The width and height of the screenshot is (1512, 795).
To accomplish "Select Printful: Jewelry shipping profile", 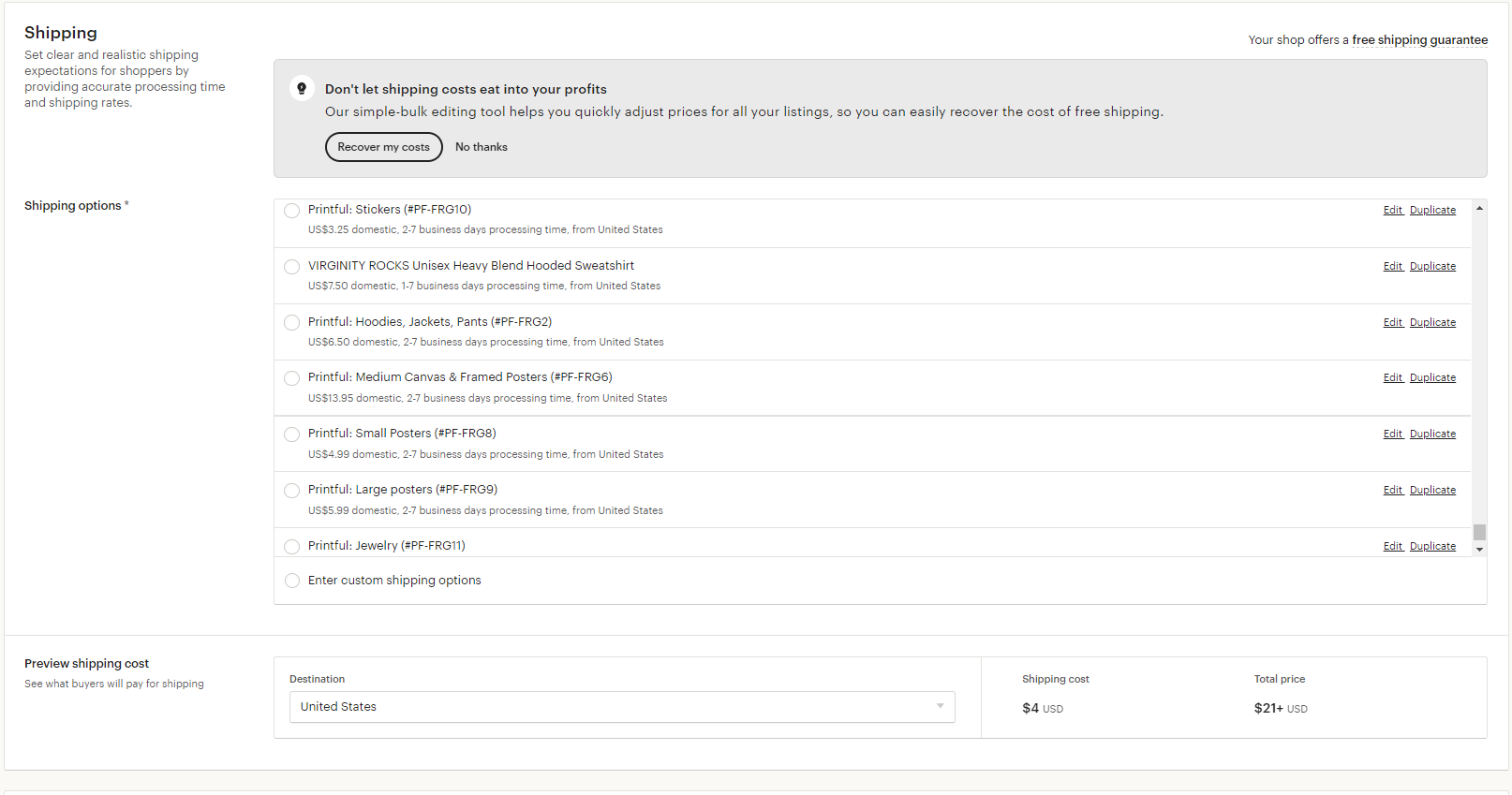I will click(292, 547).
